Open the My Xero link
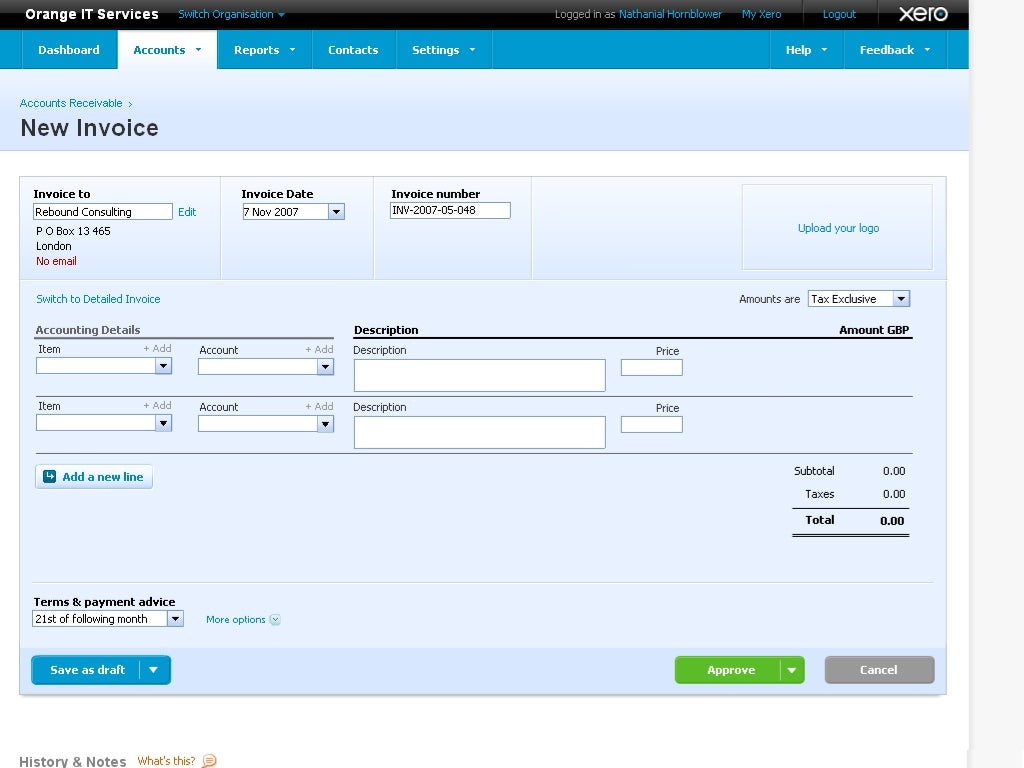1024x768 pixels. 761,14
